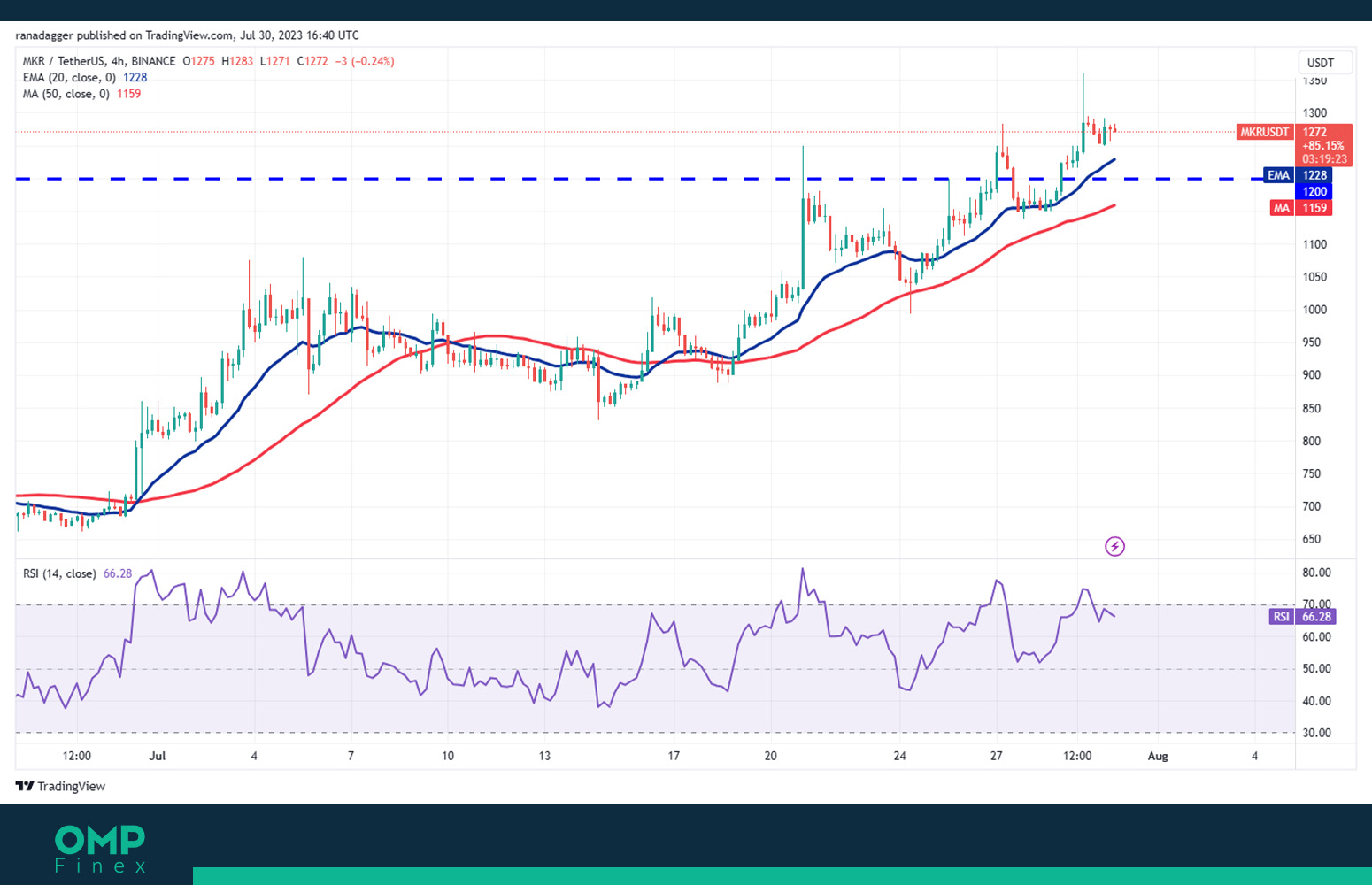This screenshot has width=1372, height=885.
Task: Click the 03:19:23 countdown timer
Action: pos(1324,159)
